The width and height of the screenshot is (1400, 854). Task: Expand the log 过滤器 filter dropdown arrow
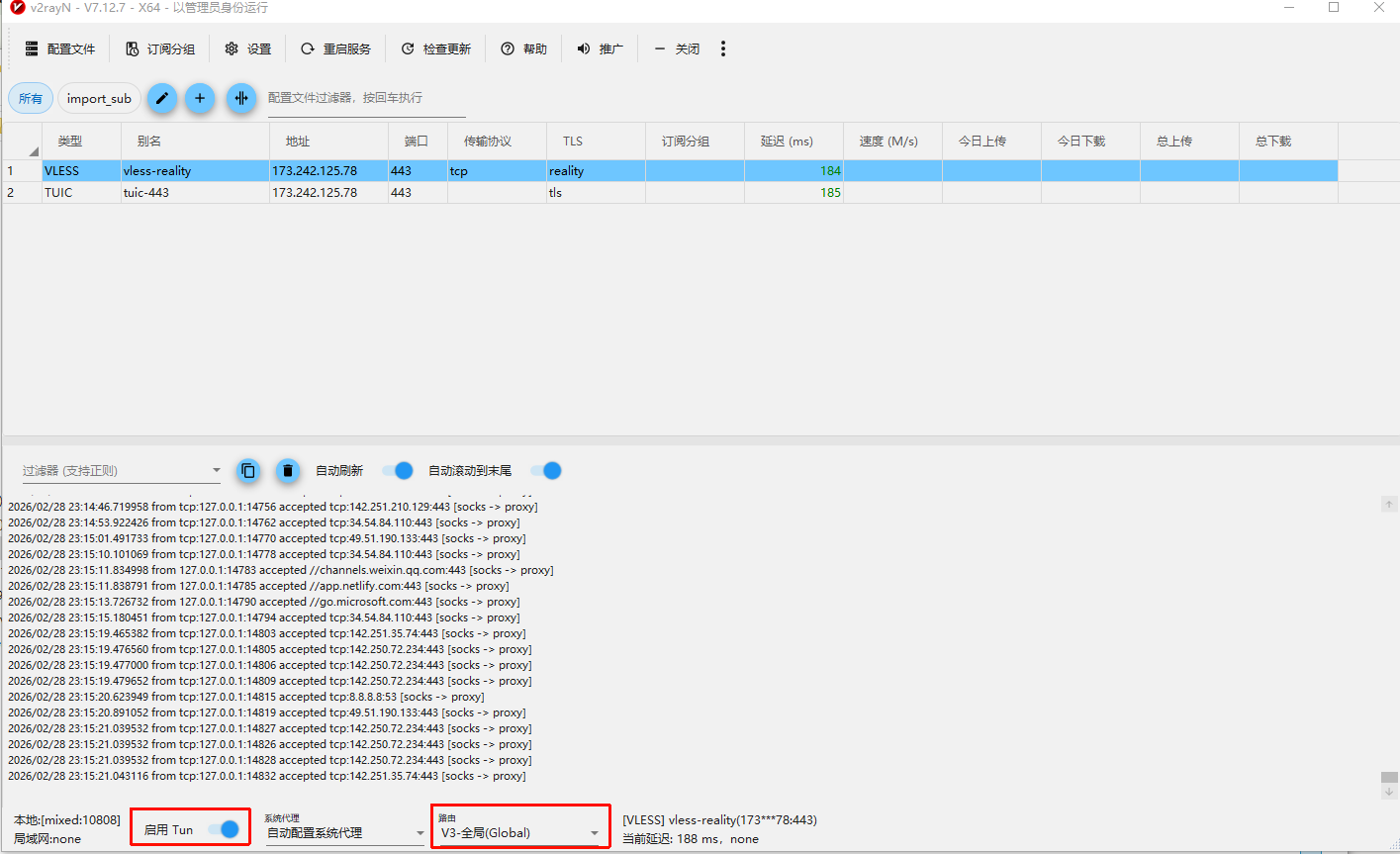pos(217,471)
